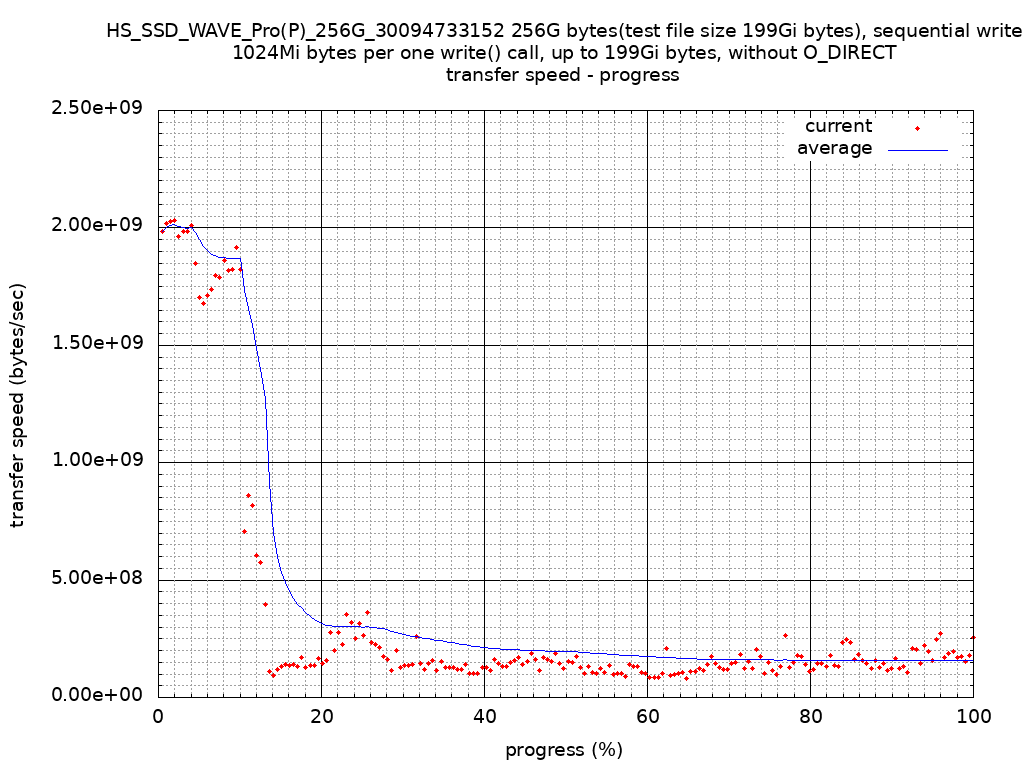
Task: Click the x-axis tick label 80
Action: pos(810,716)
